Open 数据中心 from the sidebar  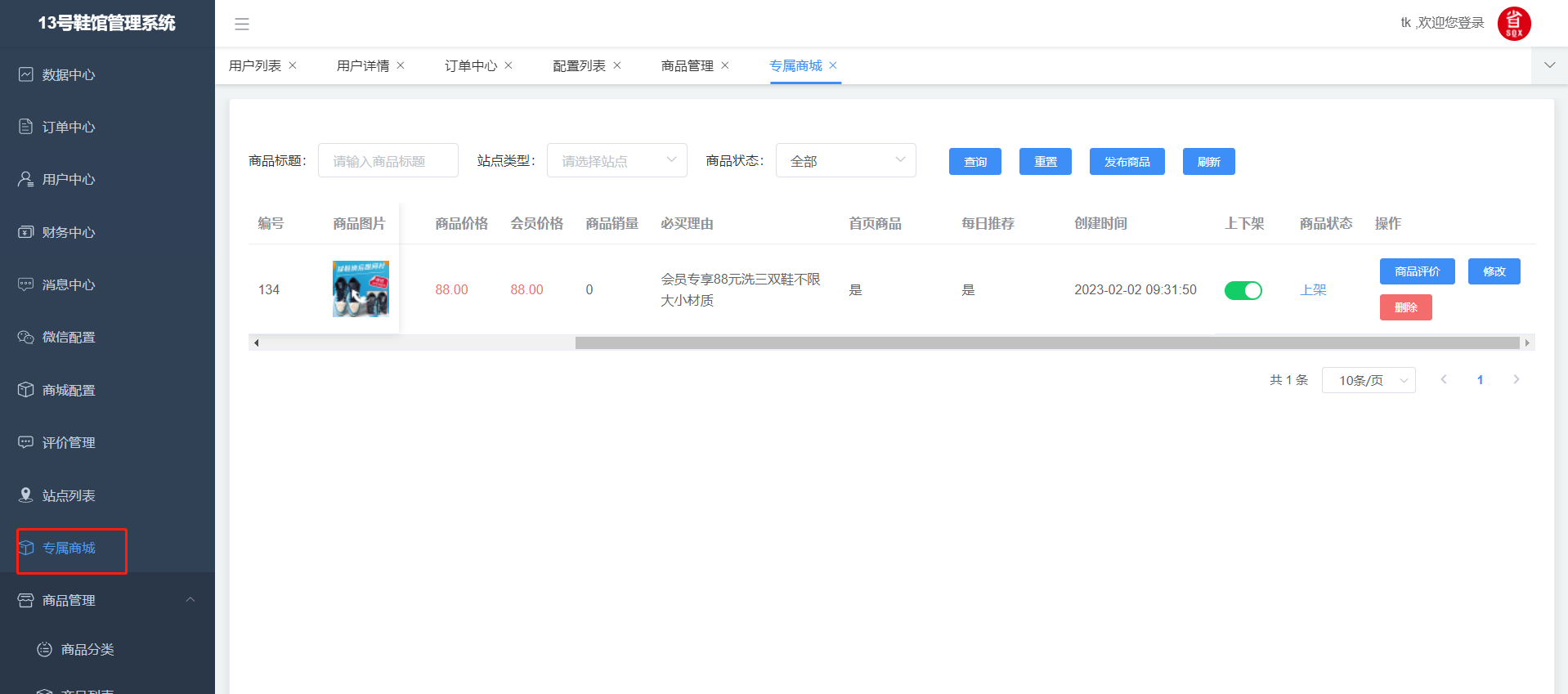(69, 74)
